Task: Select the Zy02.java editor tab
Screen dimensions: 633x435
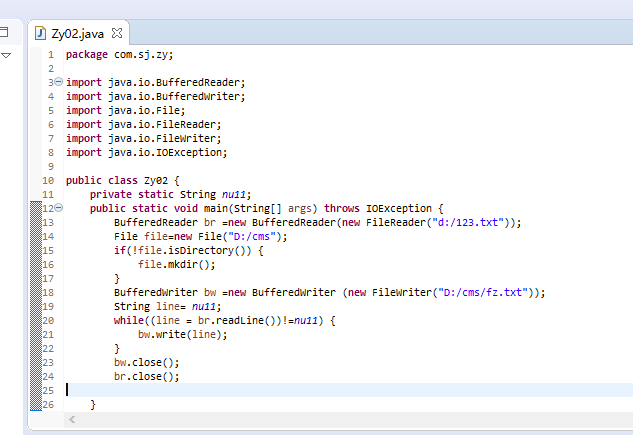Action: click(x=78, y=33)
